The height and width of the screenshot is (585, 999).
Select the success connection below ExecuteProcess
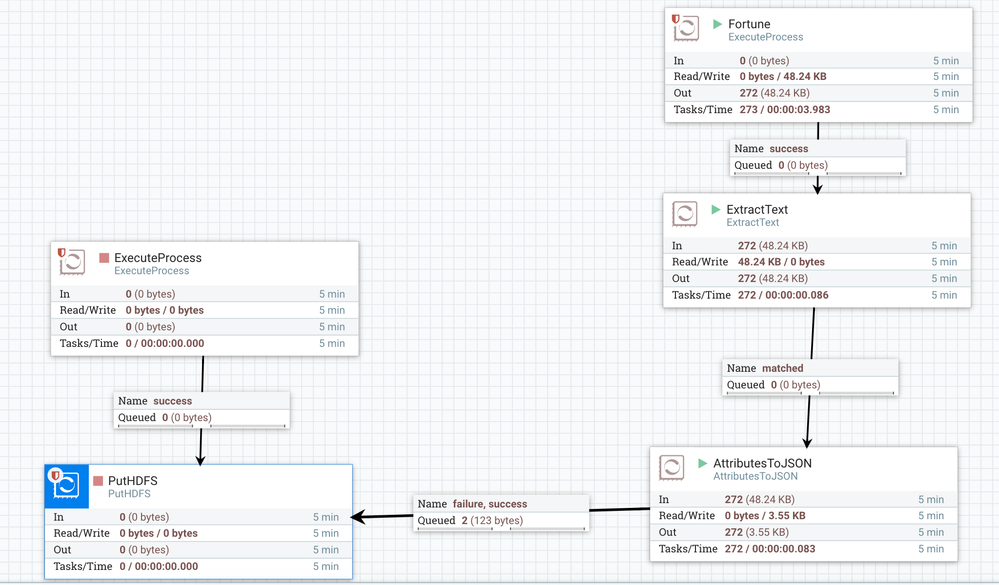coord(202,401)
